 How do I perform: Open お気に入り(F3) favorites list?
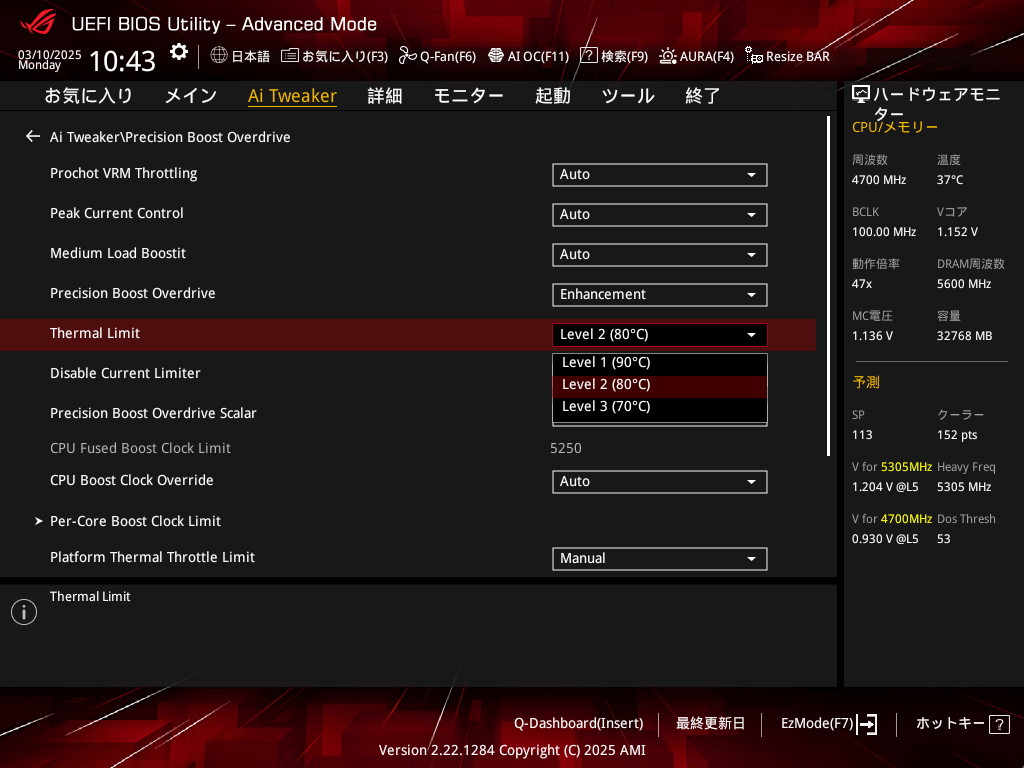pos(334,56)
